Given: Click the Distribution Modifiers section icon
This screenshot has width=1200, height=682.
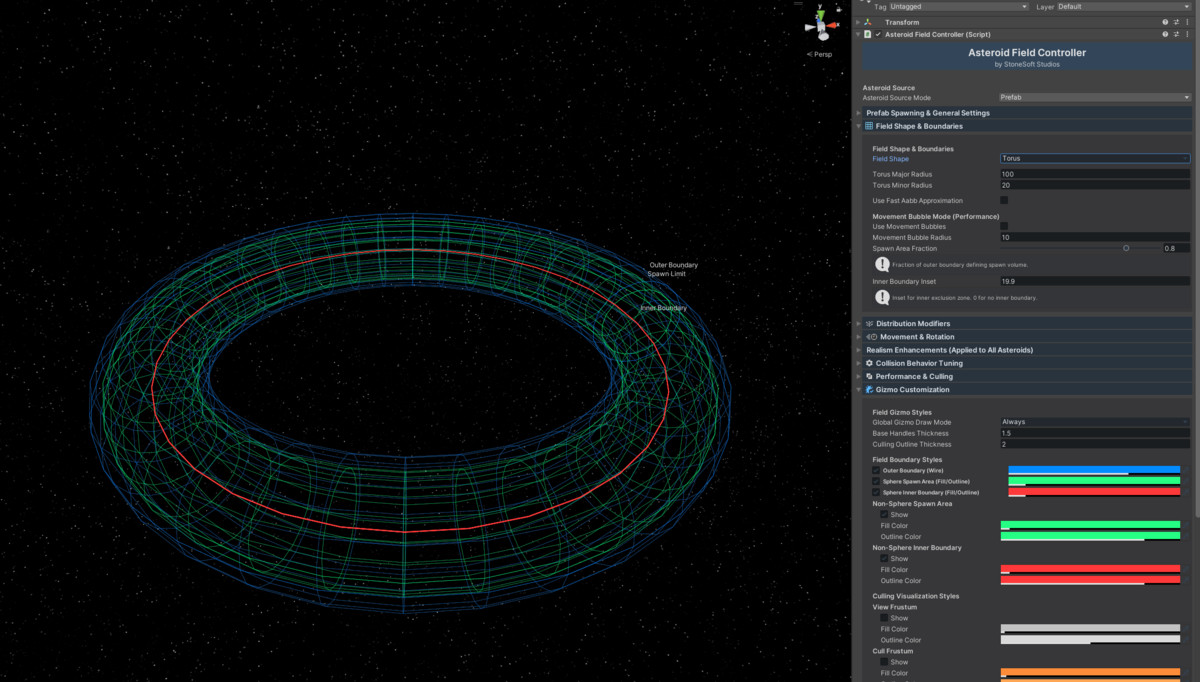Looking at the screenshot, I should tap(870, 324).
